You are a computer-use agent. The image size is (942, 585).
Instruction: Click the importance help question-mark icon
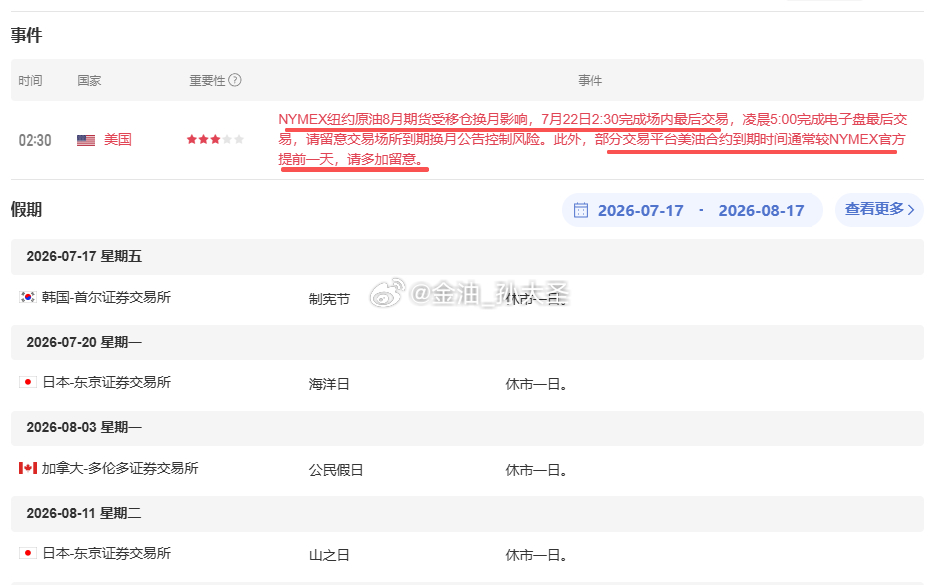235,80
